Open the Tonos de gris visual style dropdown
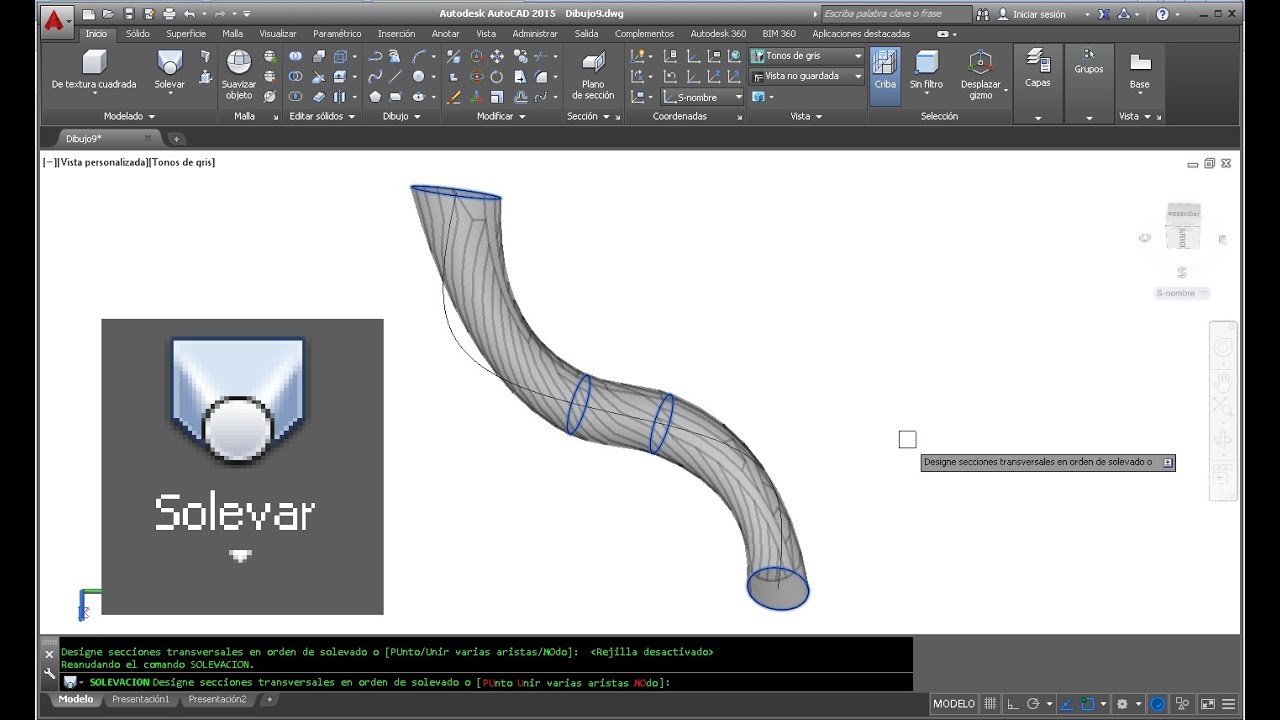The image size is (1280, 720). (x=807, y=56)
